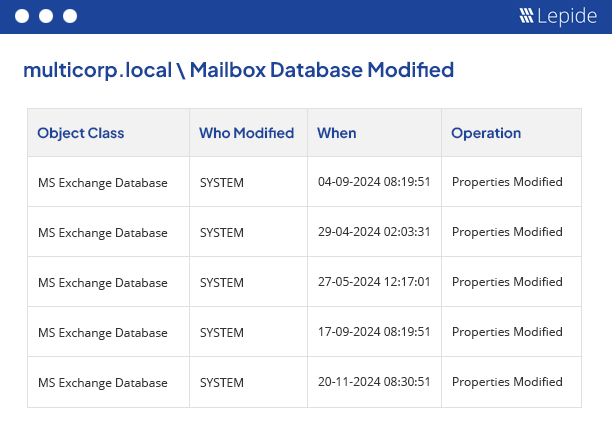612x430 pixels.
Task: Click Properties Modified in 27-05-2024 row
Action: coord(507,282)
